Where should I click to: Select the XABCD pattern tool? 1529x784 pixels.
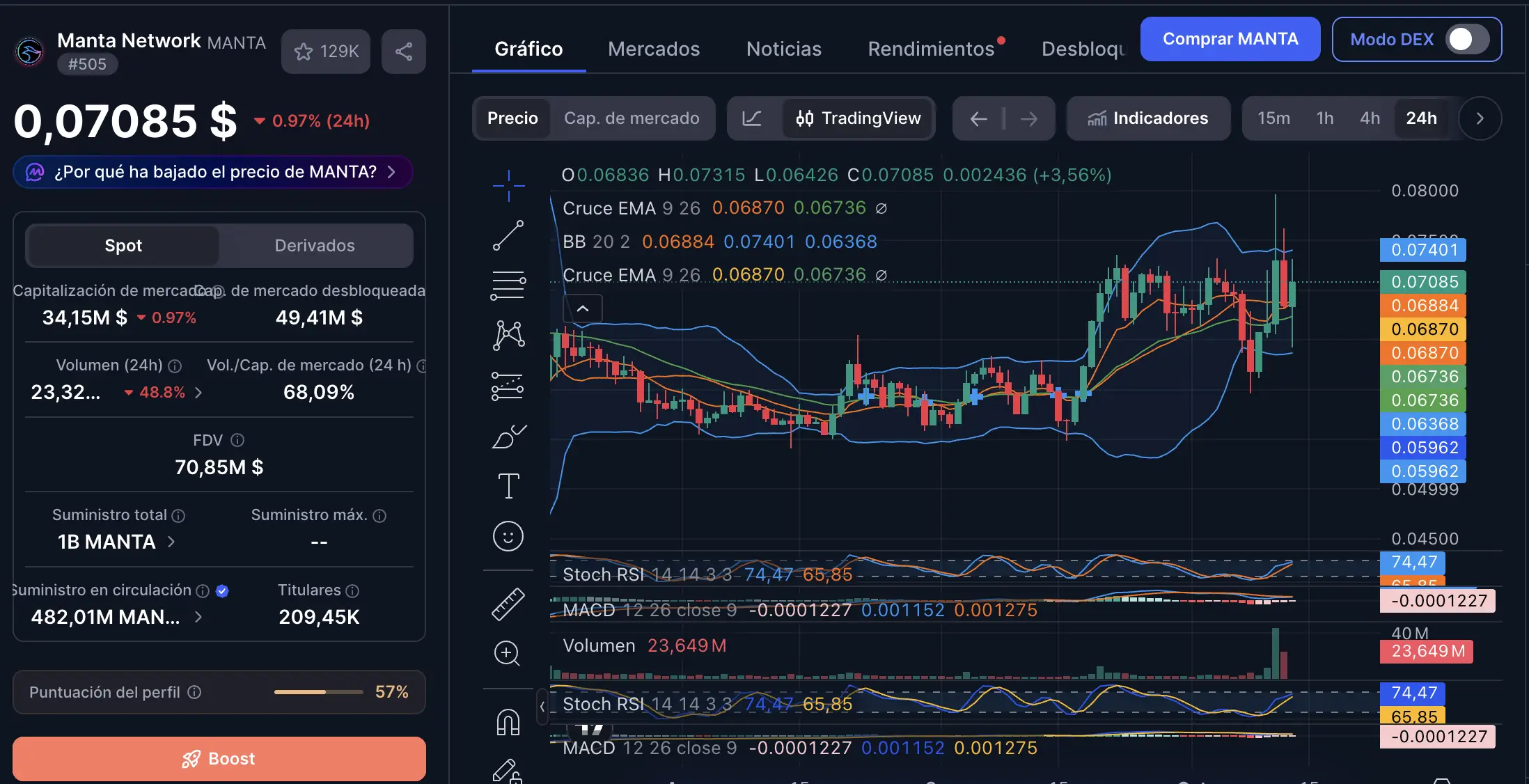click(508, 335)
